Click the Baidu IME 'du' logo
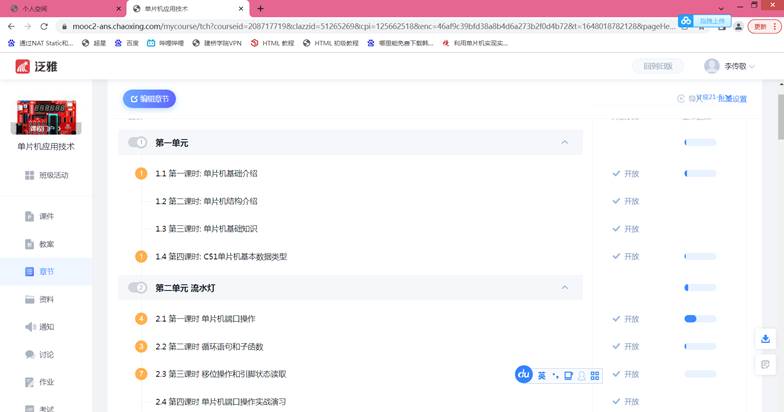 524,374
